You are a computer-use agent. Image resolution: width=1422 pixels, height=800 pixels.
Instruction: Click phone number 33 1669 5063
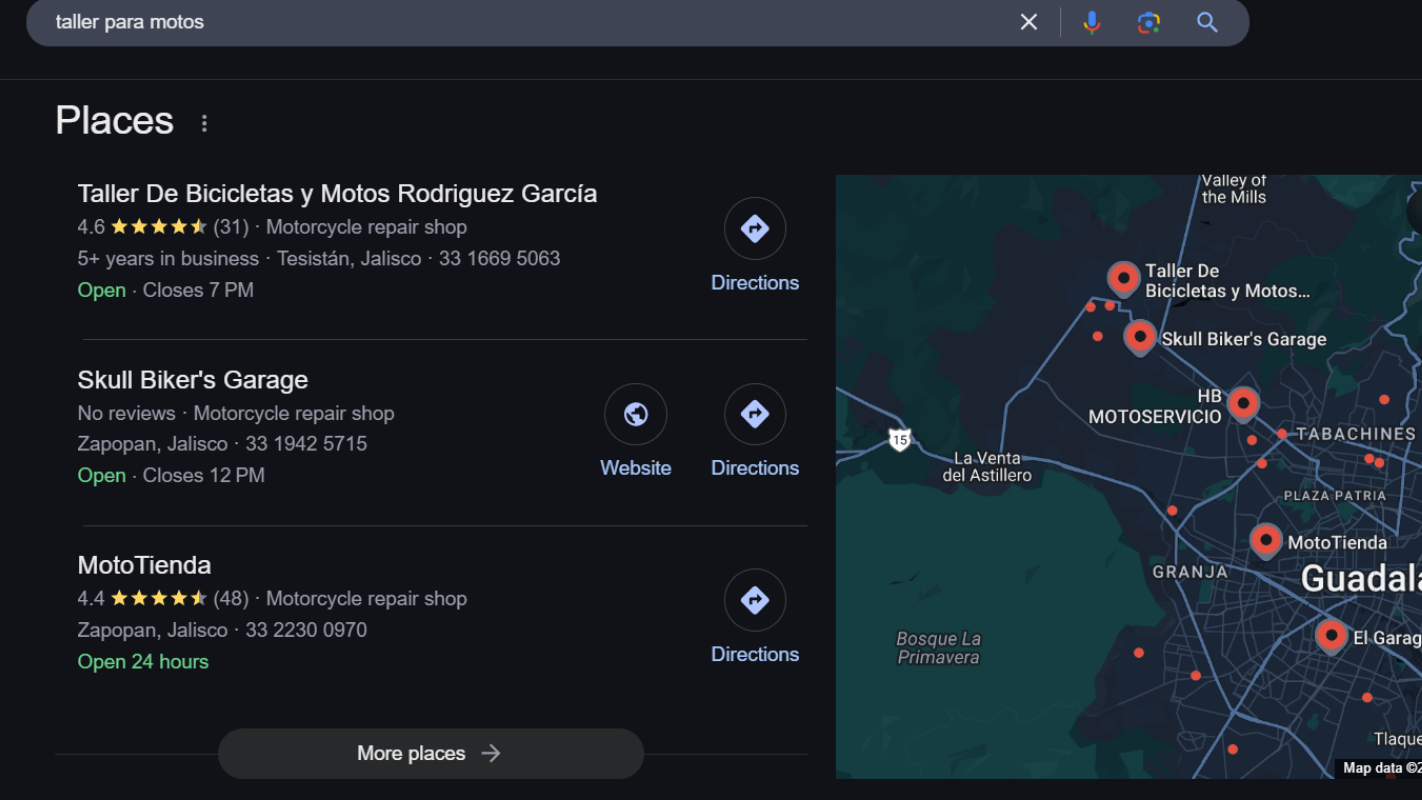click(x=499, y=258)
